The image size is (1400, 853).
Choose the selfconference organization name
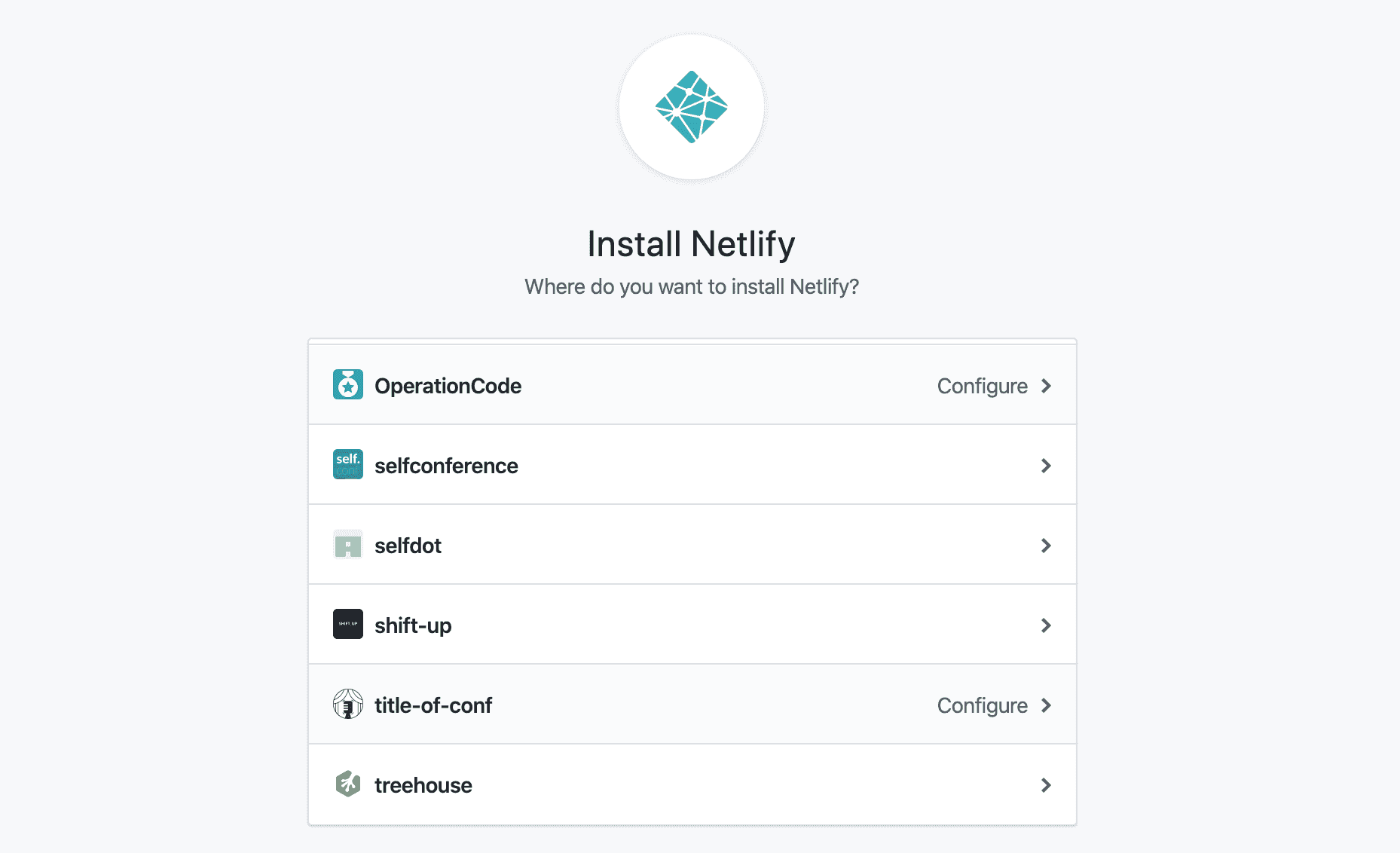tap(446, 466)
